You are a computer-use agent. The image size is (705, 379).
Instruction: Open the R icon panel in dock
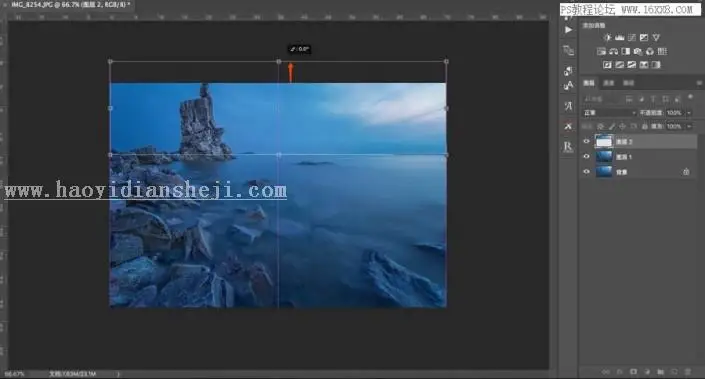(x=568, y=147)
